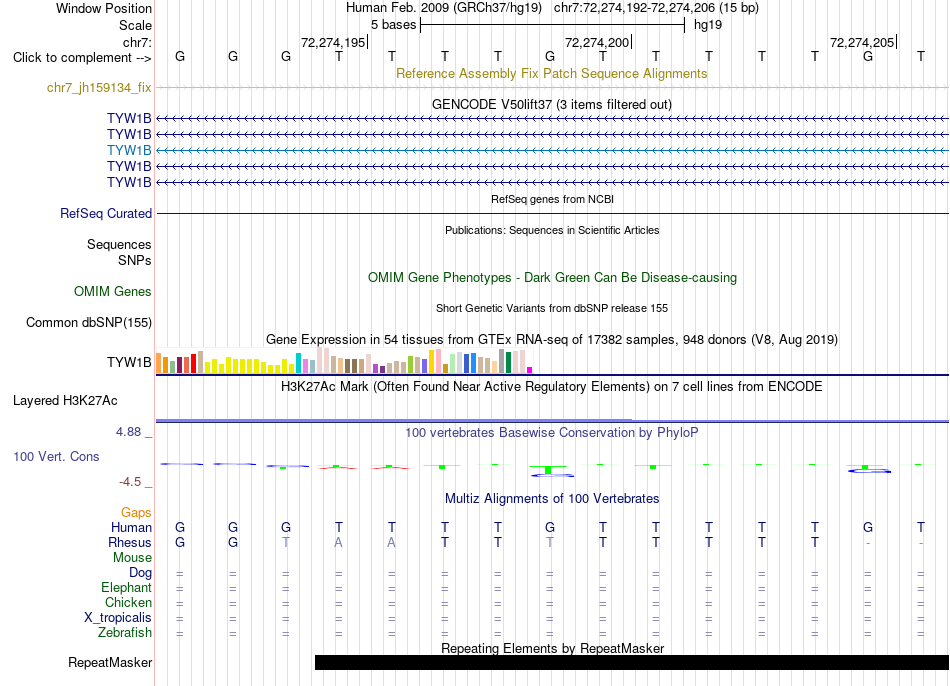Open Reference Assembly Fix Patch Sequence Alignments title

click(551, 73)
